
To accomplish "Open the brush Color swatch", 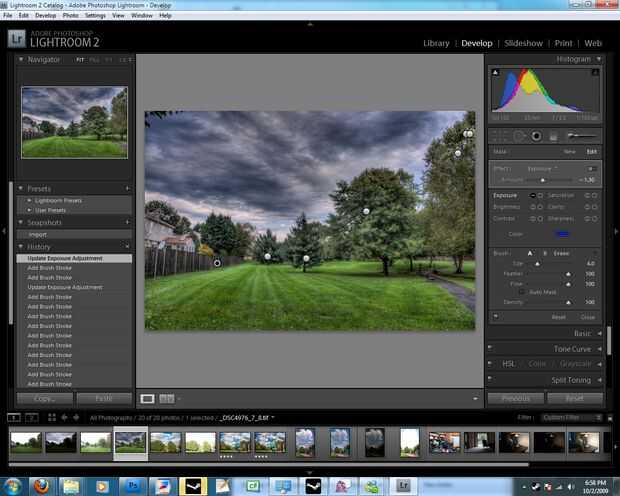I will [562, 234].
